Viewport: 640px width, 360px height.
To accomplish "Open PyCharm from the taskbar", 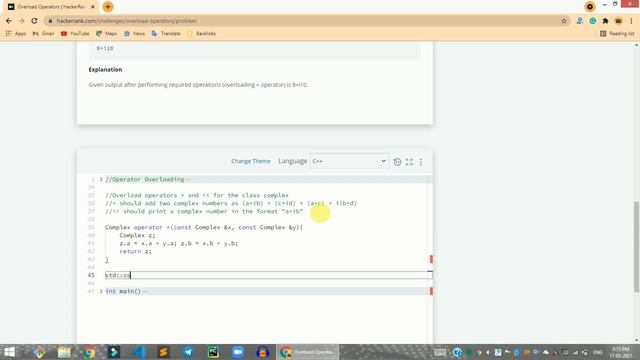I will pos(213,352).
